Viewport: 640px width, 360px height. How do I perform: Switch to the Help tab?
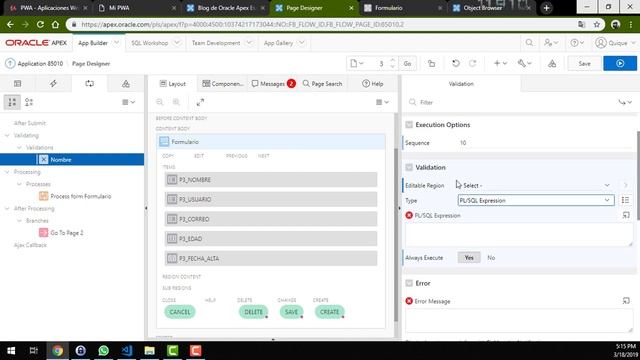coord(373,84)
